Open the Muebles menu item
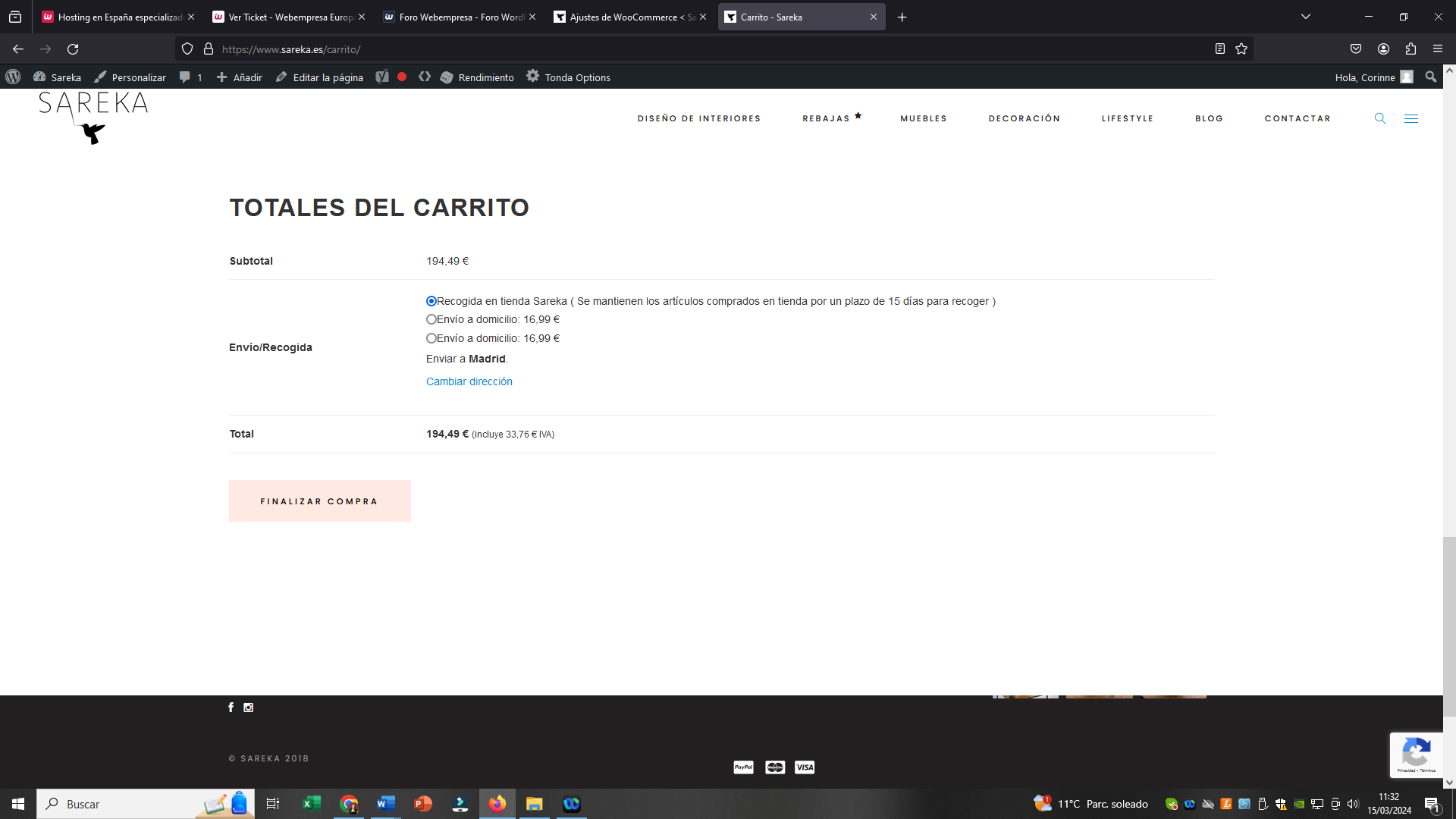The height and width of the screenshot is (819, 1456). [924, 118]
